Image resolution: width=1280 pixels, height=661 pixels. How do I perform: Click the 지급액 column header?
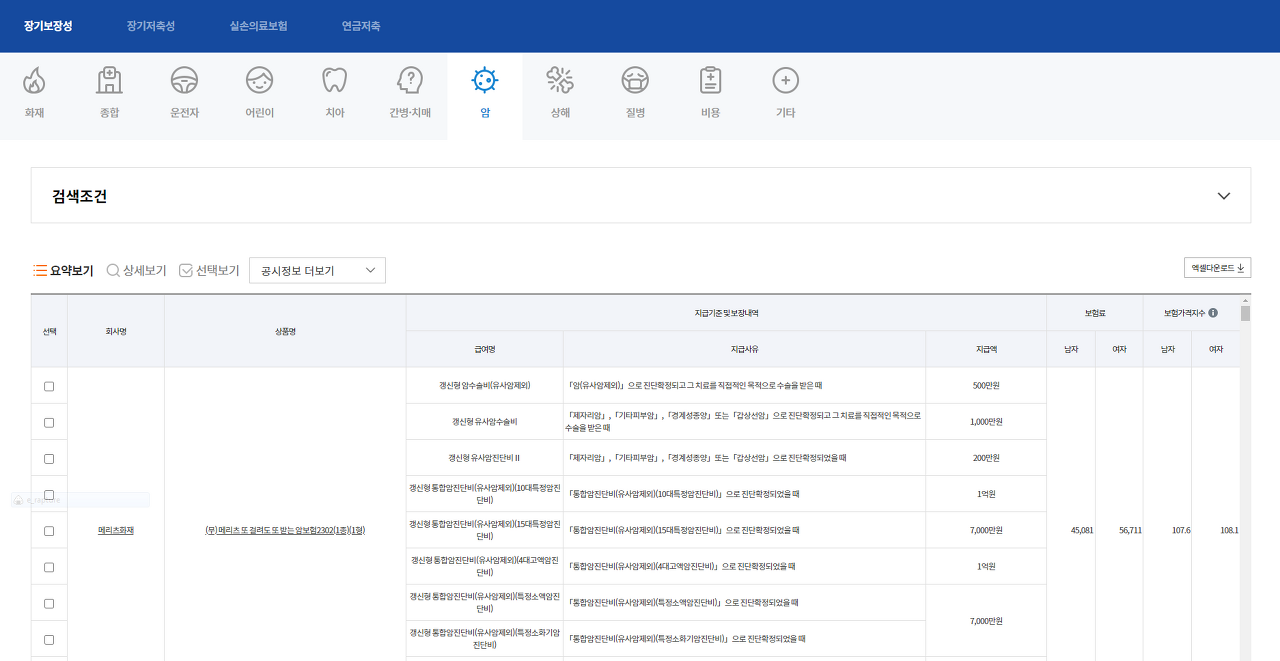[x=986, y=349]
